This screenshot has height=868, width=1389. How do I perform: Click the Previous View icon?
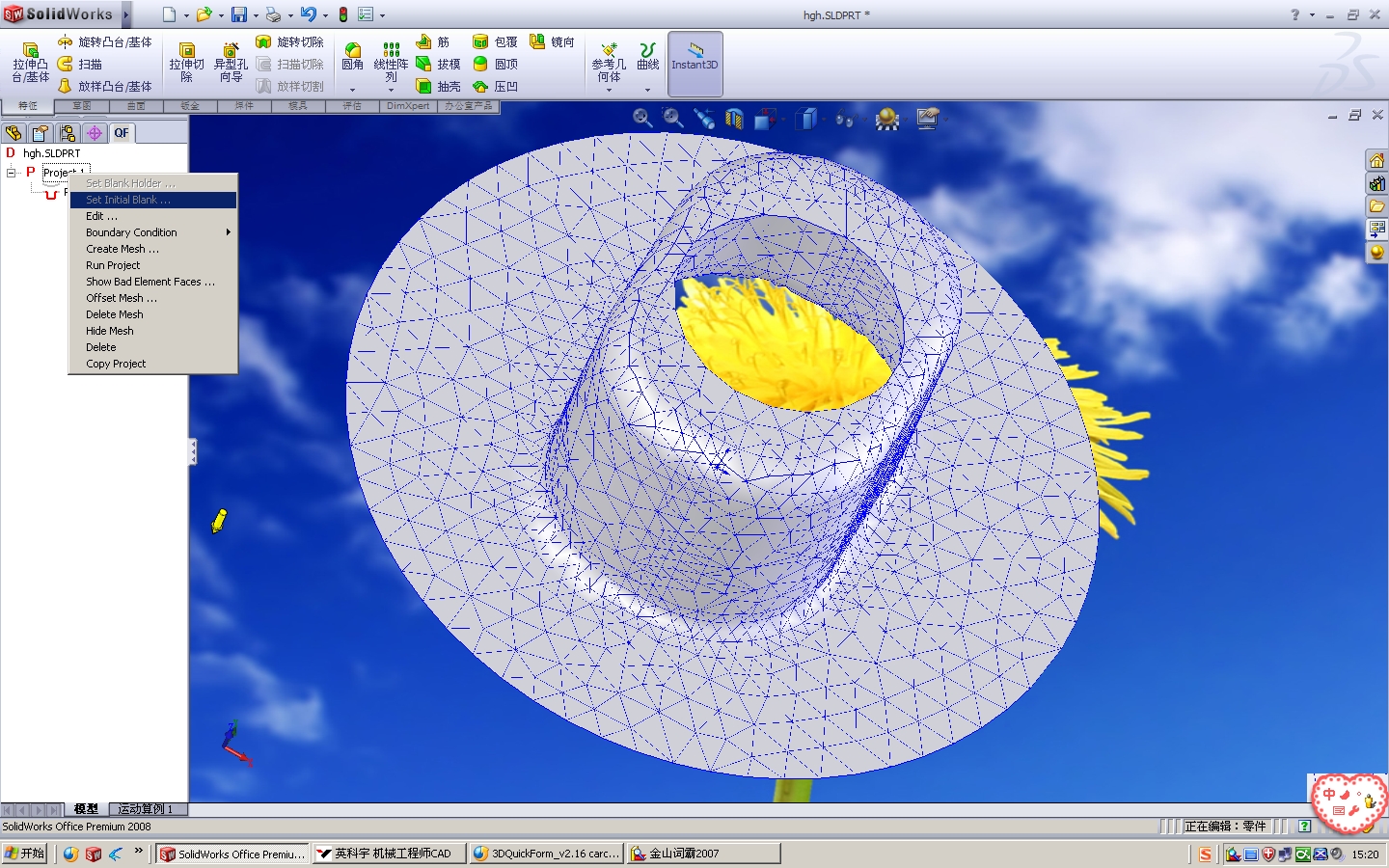pos(704,119)
